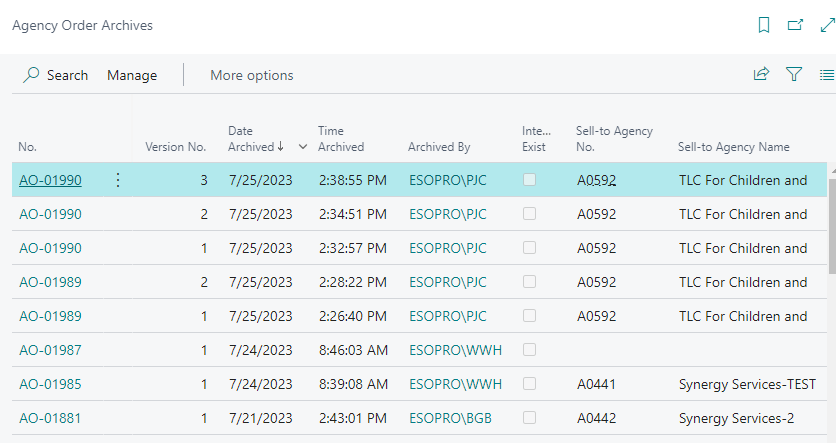Open page in new window icon
The image size is (836, 443).
795,25
